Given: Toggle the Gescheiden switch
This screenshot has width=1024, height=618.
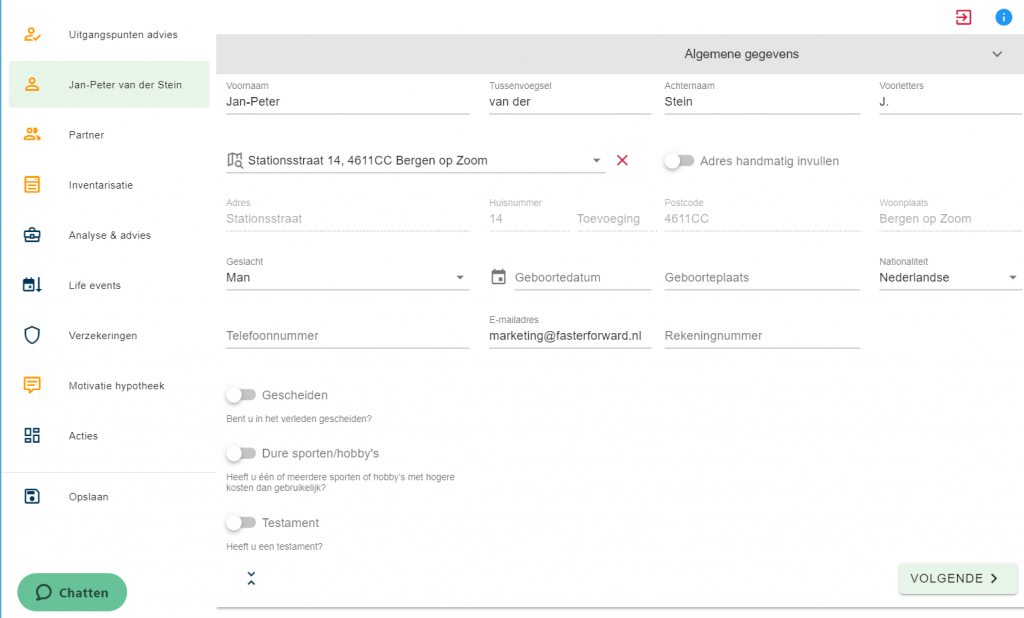Looking at the screenshot, I should point(241,395).
